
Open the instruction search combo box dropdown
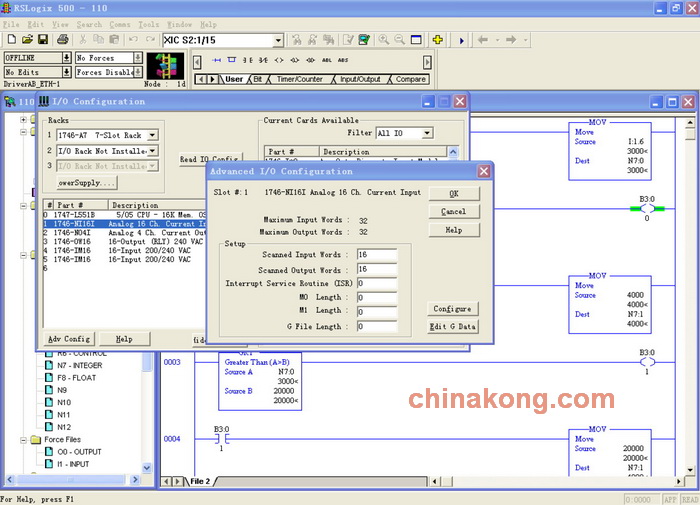(x=278, y=40)
